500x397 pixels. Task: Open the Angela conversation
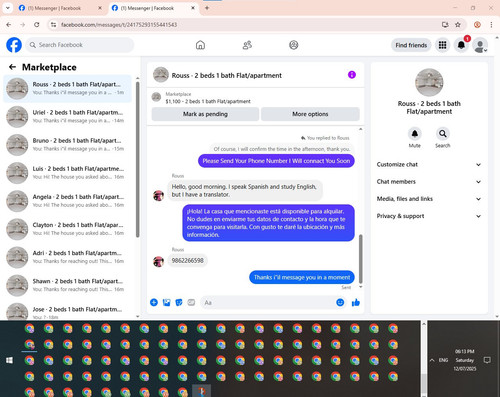click(68, 201)
